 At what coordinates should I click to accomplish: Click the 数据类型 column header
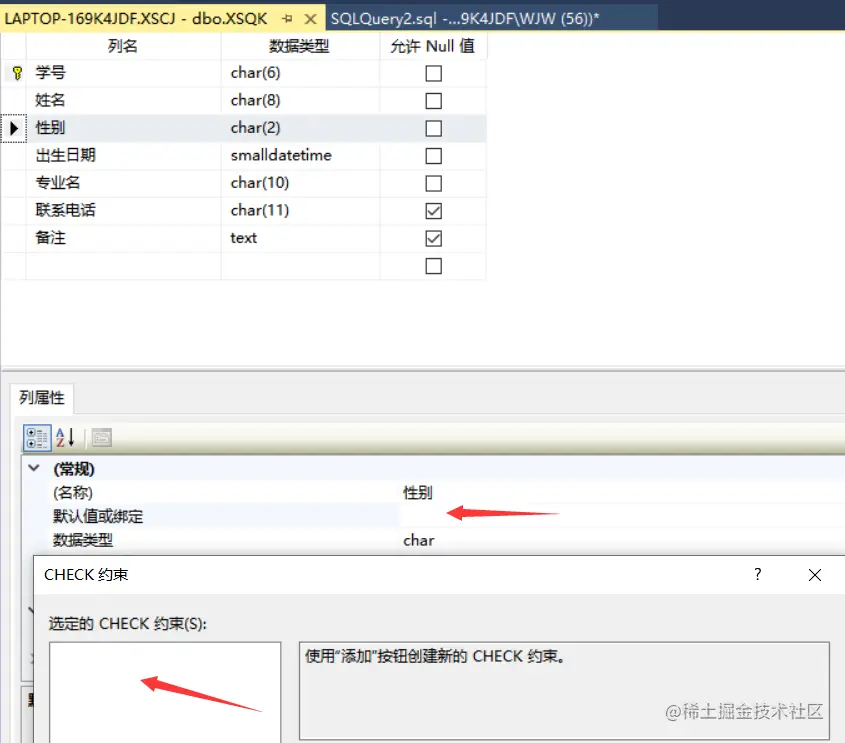(300, 46)
